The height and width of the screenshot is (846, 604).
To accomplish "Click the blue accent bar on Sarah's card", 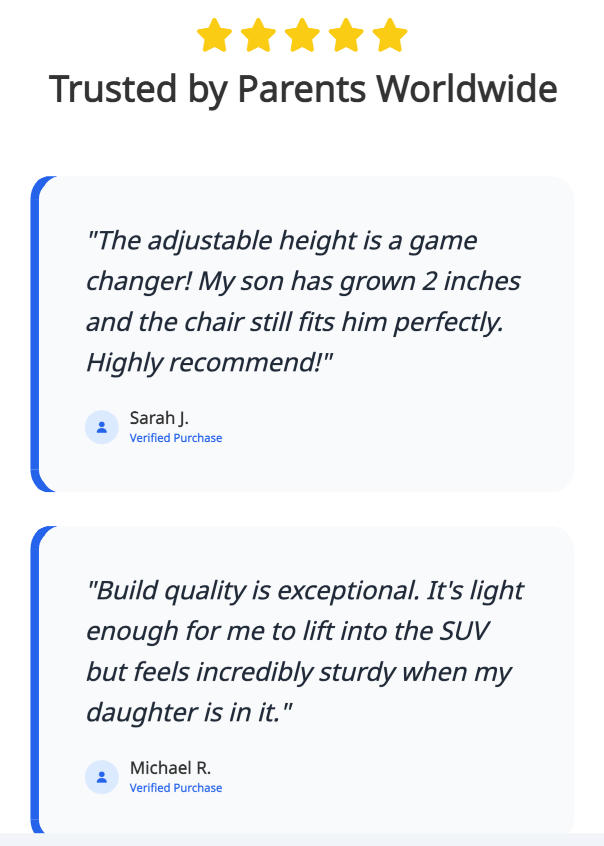I will [36, 334].
